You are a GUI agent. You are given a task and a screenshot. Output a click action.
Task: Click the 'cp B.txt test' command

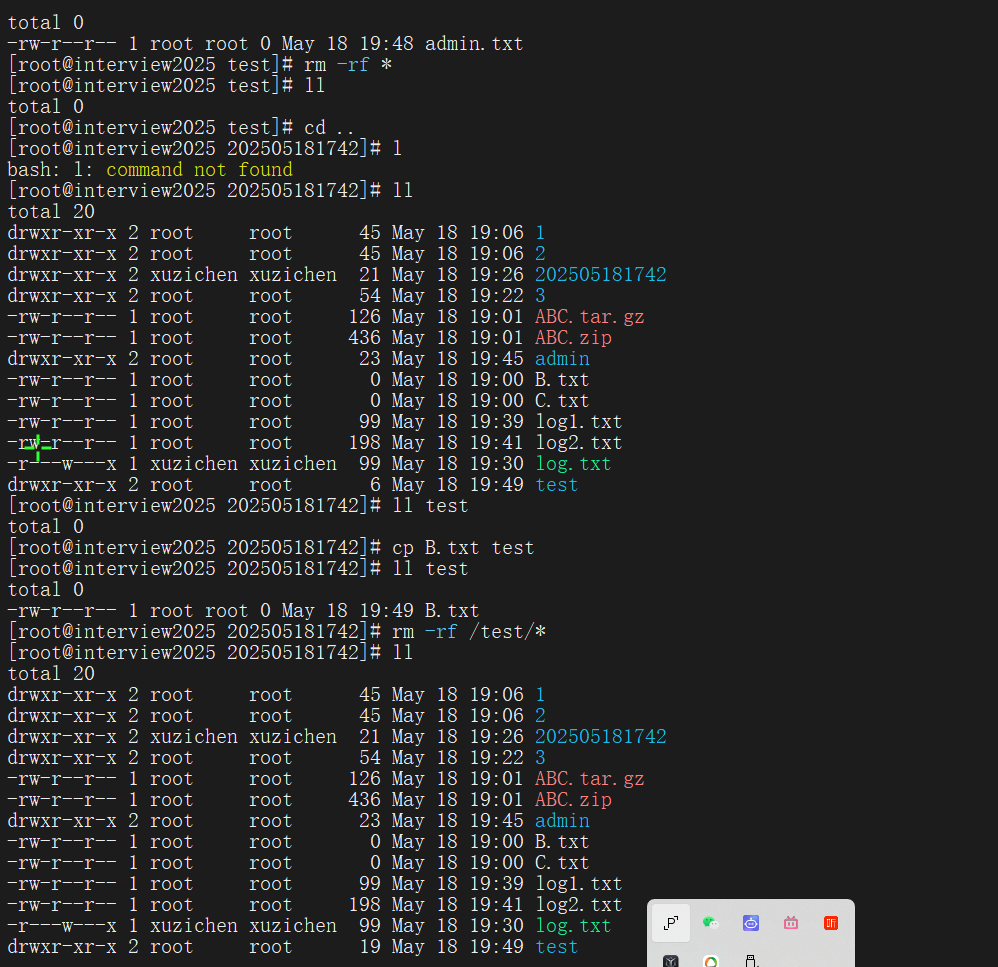click(463, 548)
